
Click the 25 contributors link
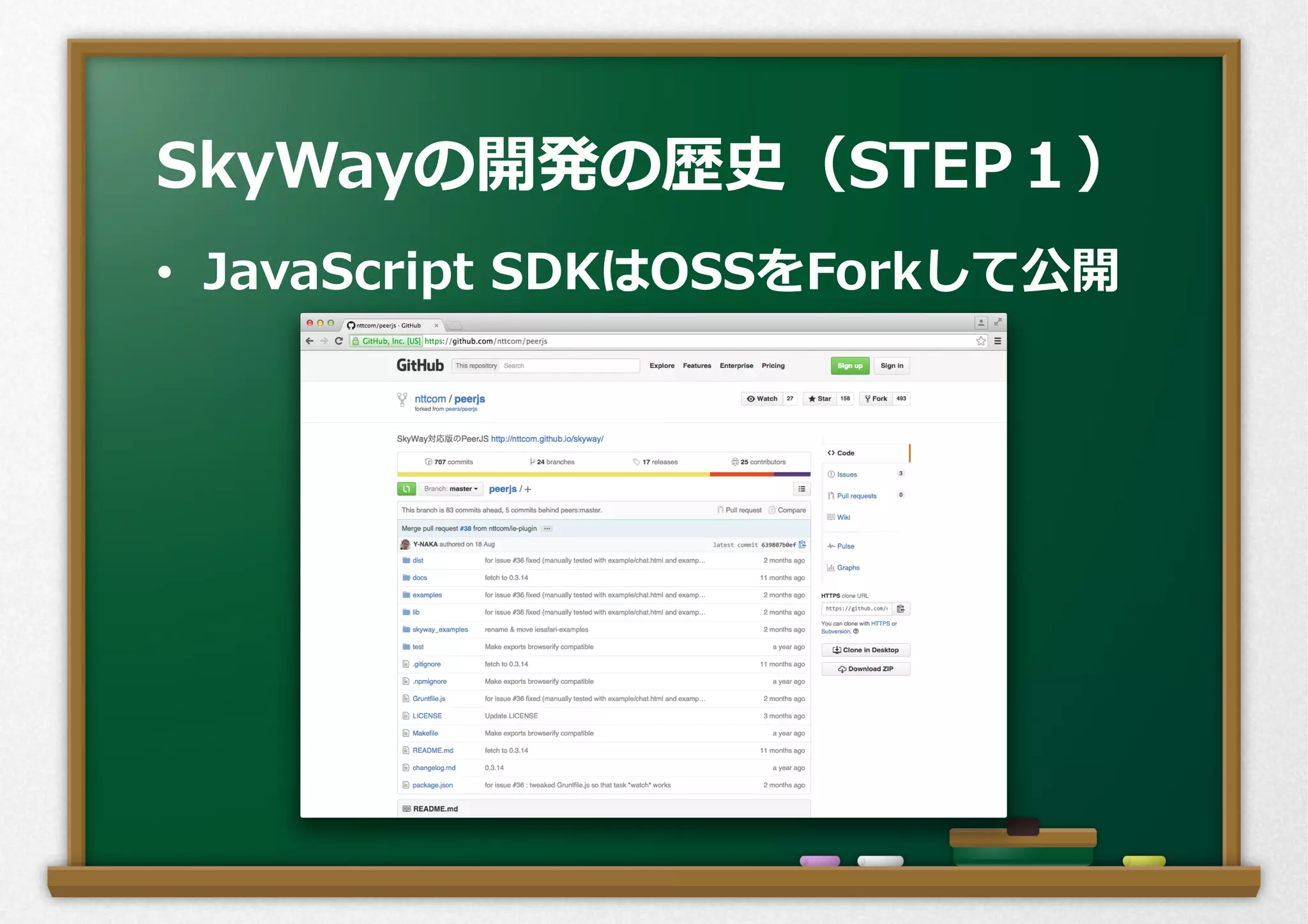[759, 462]
